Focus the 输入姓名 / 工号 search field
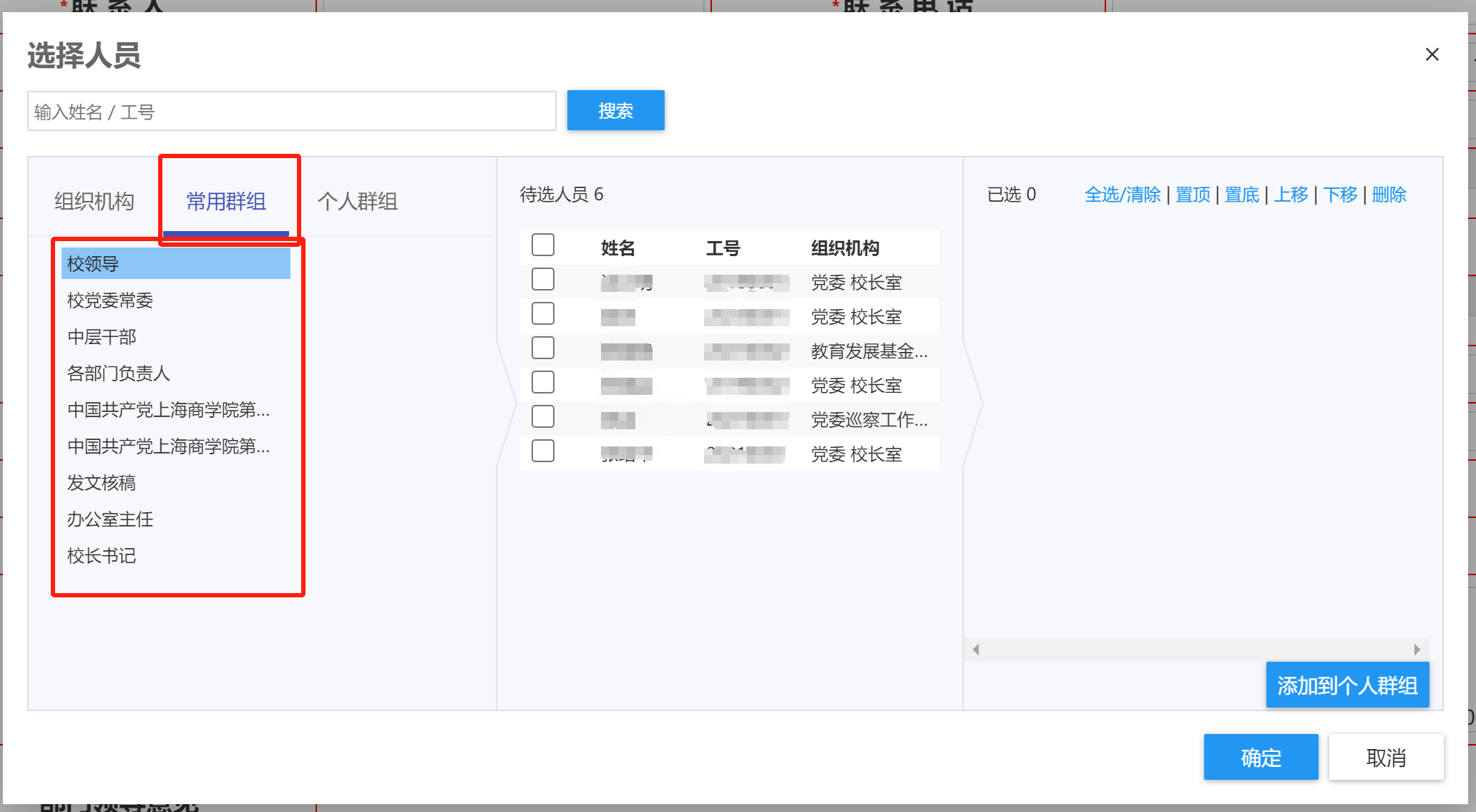Image resolution: width=1476 pixels, height=812 pixels. pos(291,112)
